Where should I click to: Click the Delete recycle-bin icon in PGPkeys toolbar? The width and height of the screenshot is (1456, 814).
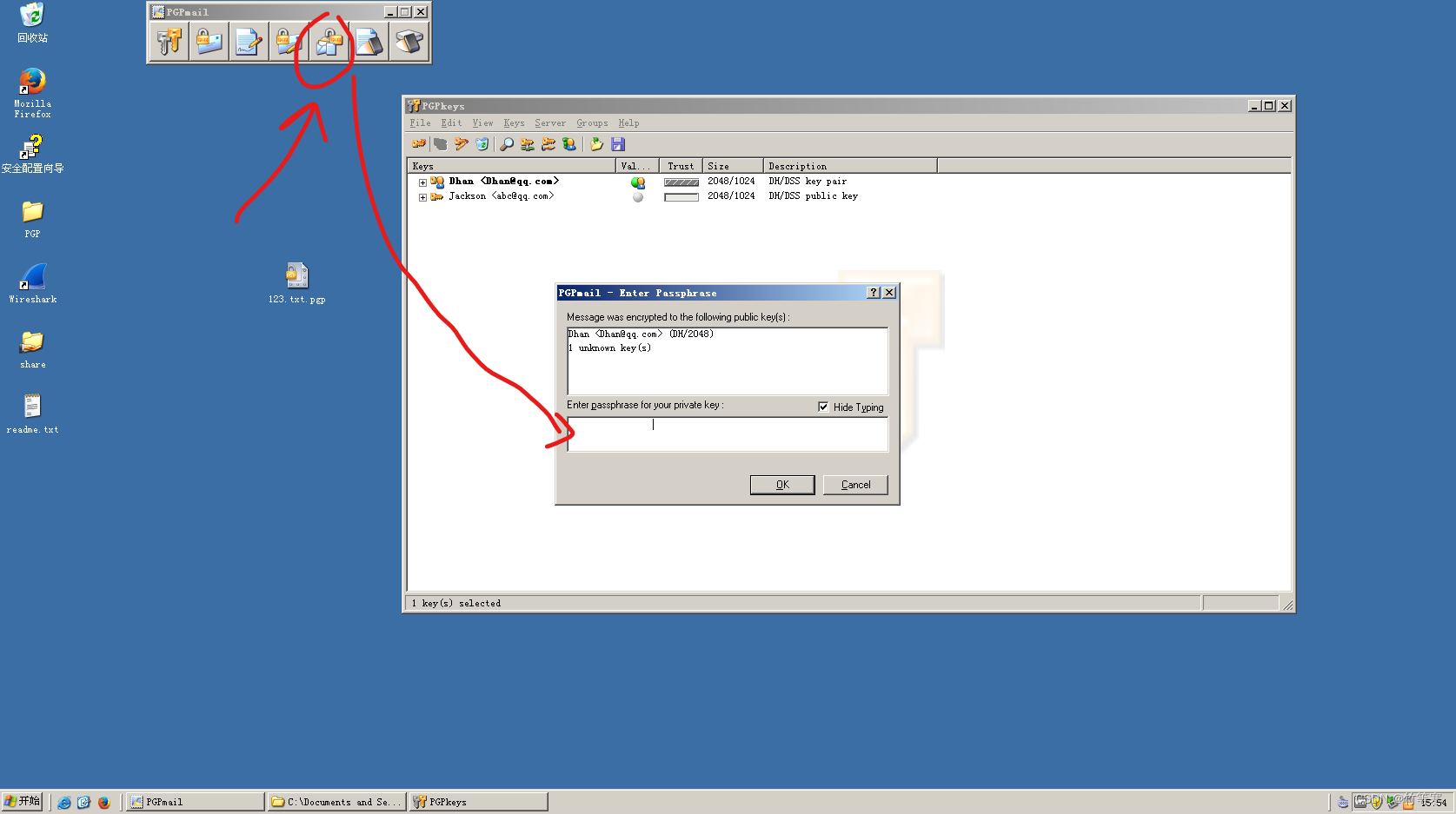[482, 144]
